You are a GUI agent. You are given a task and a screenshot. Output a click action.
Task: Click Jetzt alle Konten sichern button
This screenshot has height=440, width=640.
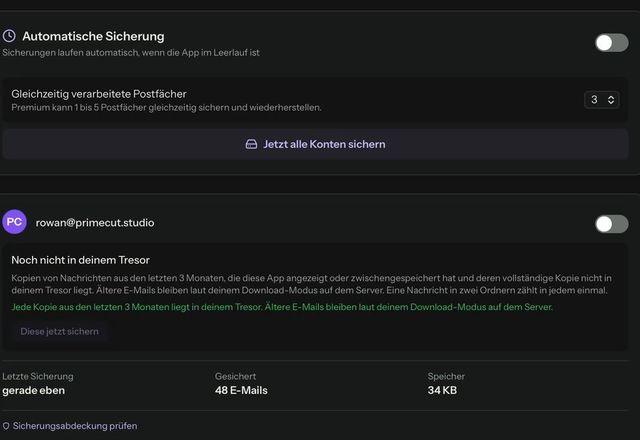tap(315, 144)
